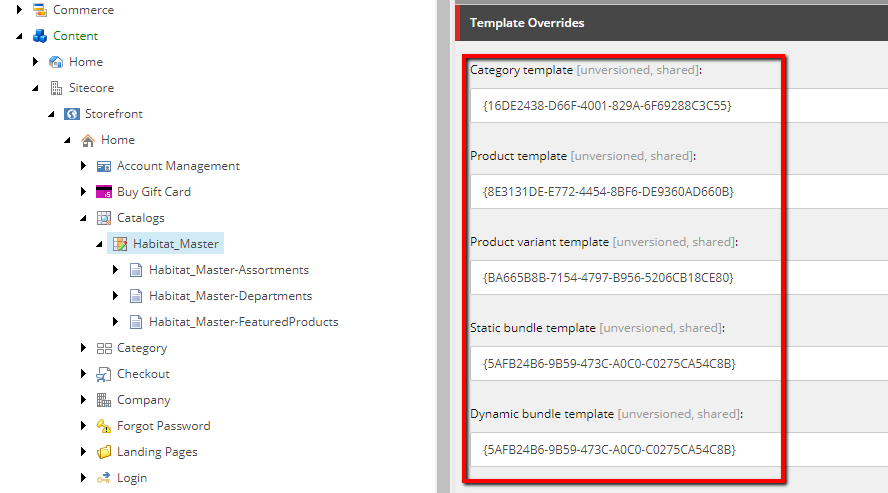Collapse the Habitat_Master node
888x493 pixels.
click(x=99, y=244)
